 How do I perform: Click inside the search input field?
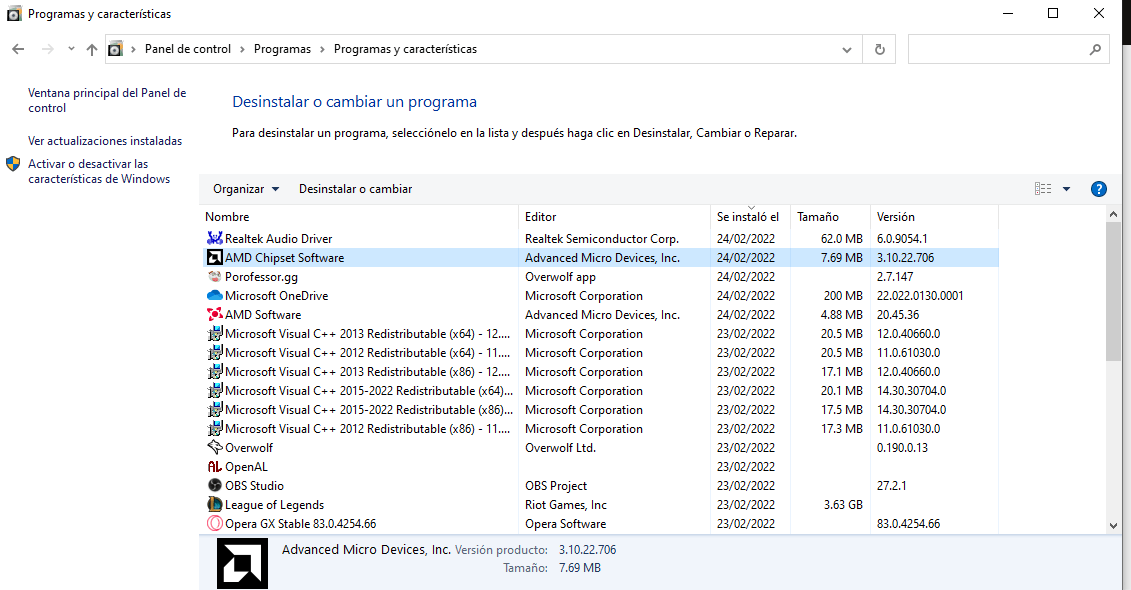pyautogui.click(x=998, y=49)
